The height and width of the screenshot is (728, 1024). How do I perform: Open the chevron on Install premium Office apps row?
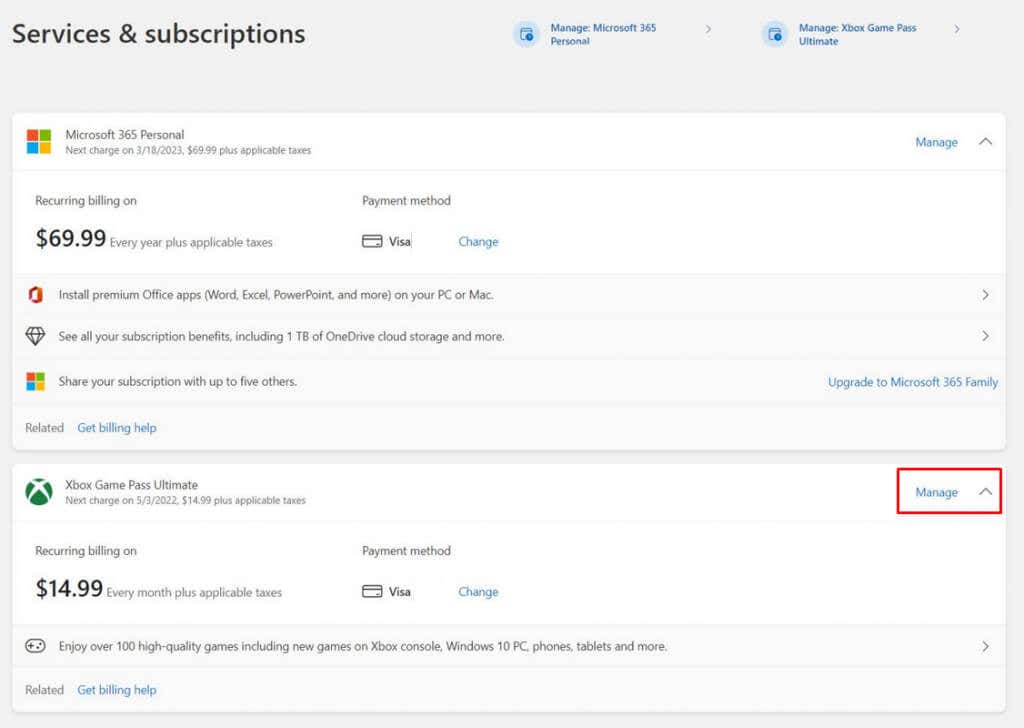(985, 295)
